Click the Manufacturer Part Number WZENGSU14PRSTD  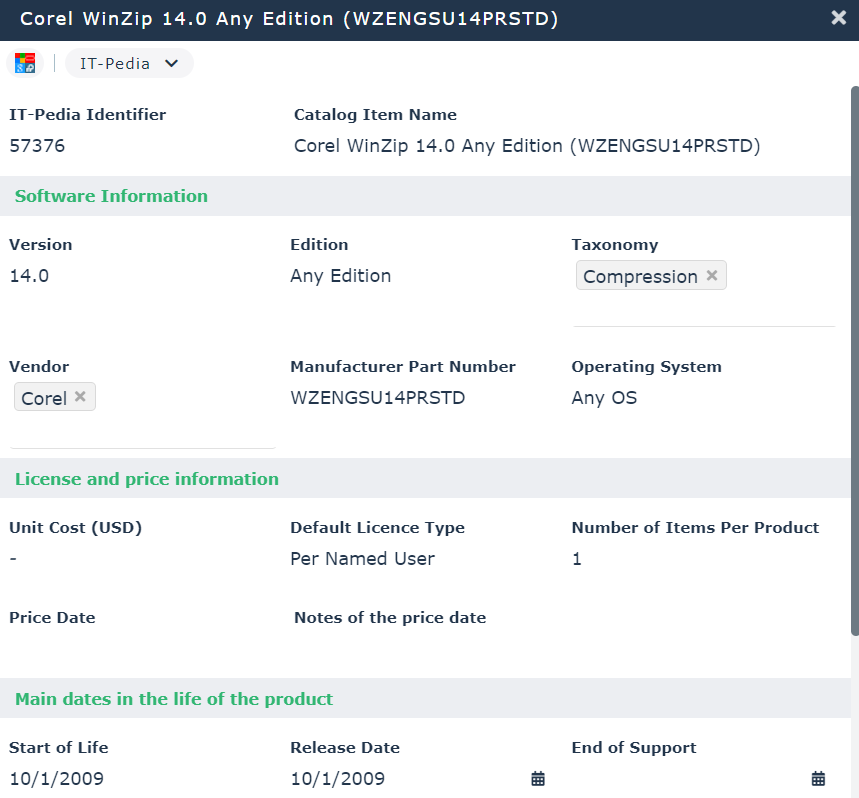coord(377,398)
